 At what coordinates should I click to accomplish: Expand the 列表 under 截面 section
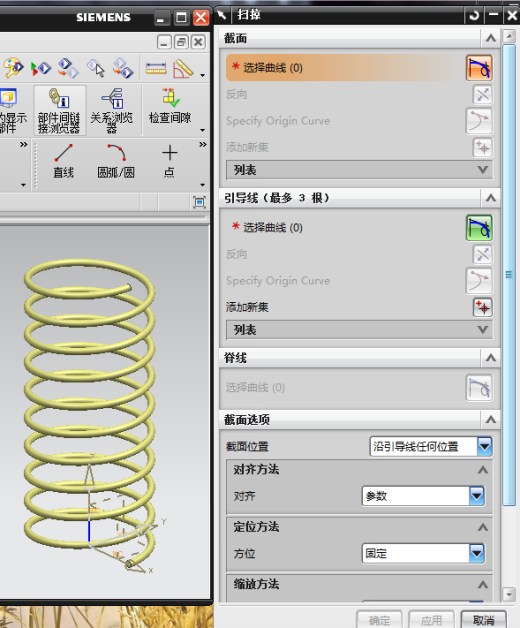[x=359, y=170]
